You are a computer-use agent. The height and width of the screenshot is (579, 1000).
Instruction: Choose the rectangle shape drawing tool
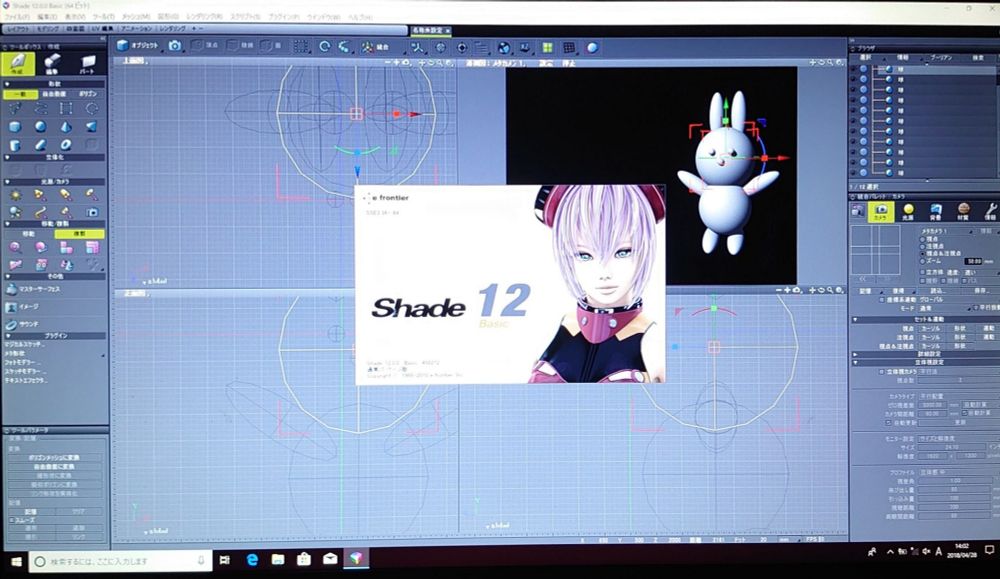pos(66,108)
